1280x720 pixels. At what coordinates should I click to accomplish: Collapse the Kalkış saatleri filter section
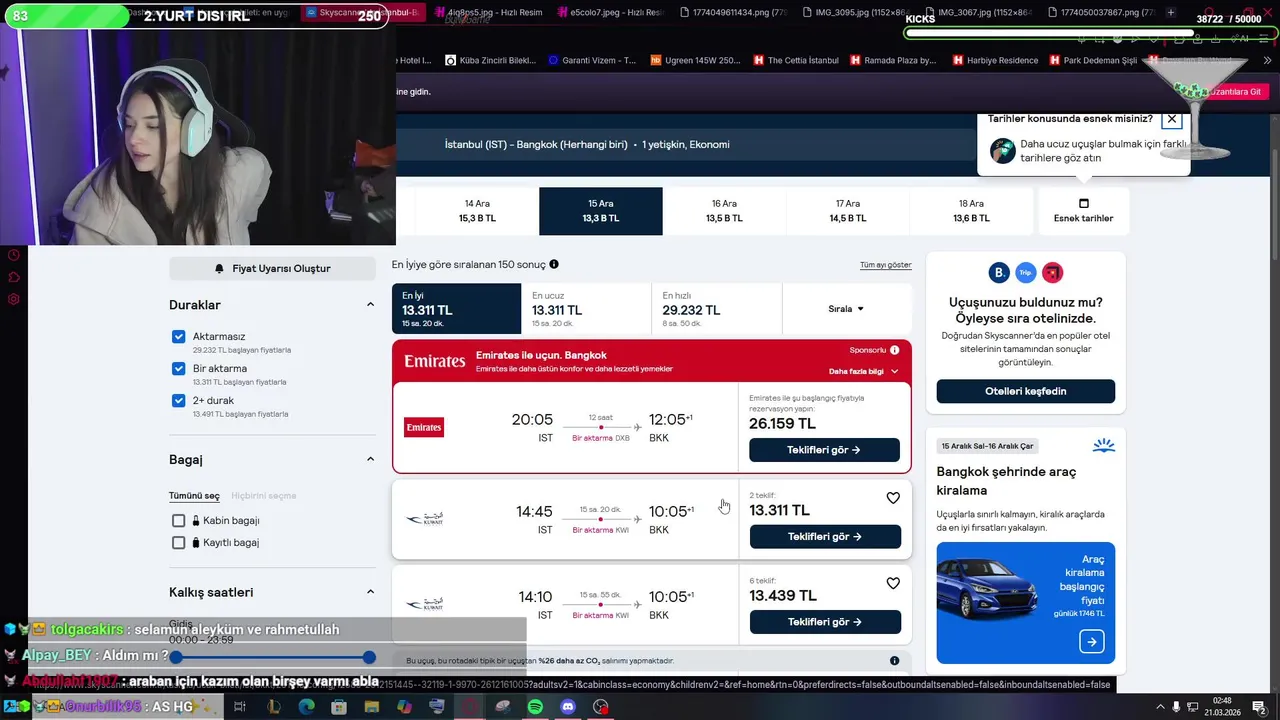point(370,592)
